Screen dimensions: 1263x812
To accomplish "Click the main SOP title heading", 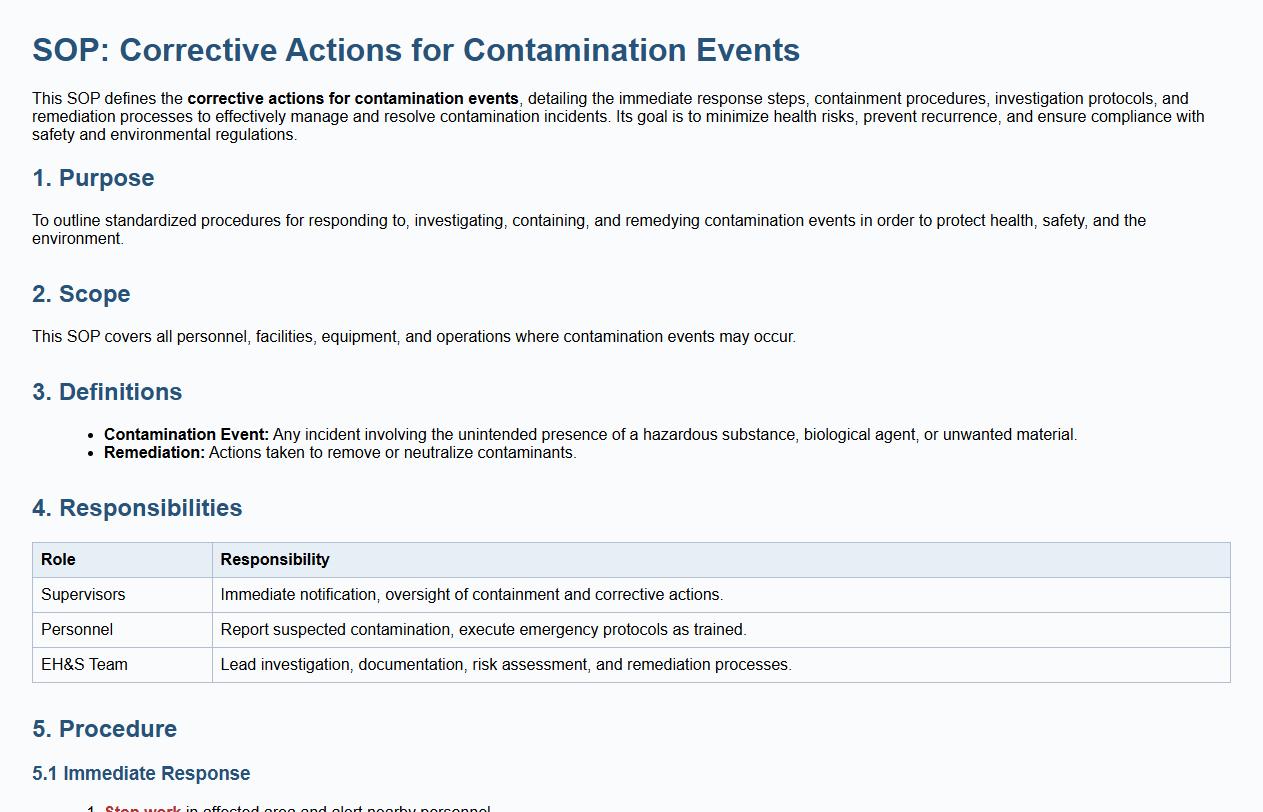I will (416, 50).
